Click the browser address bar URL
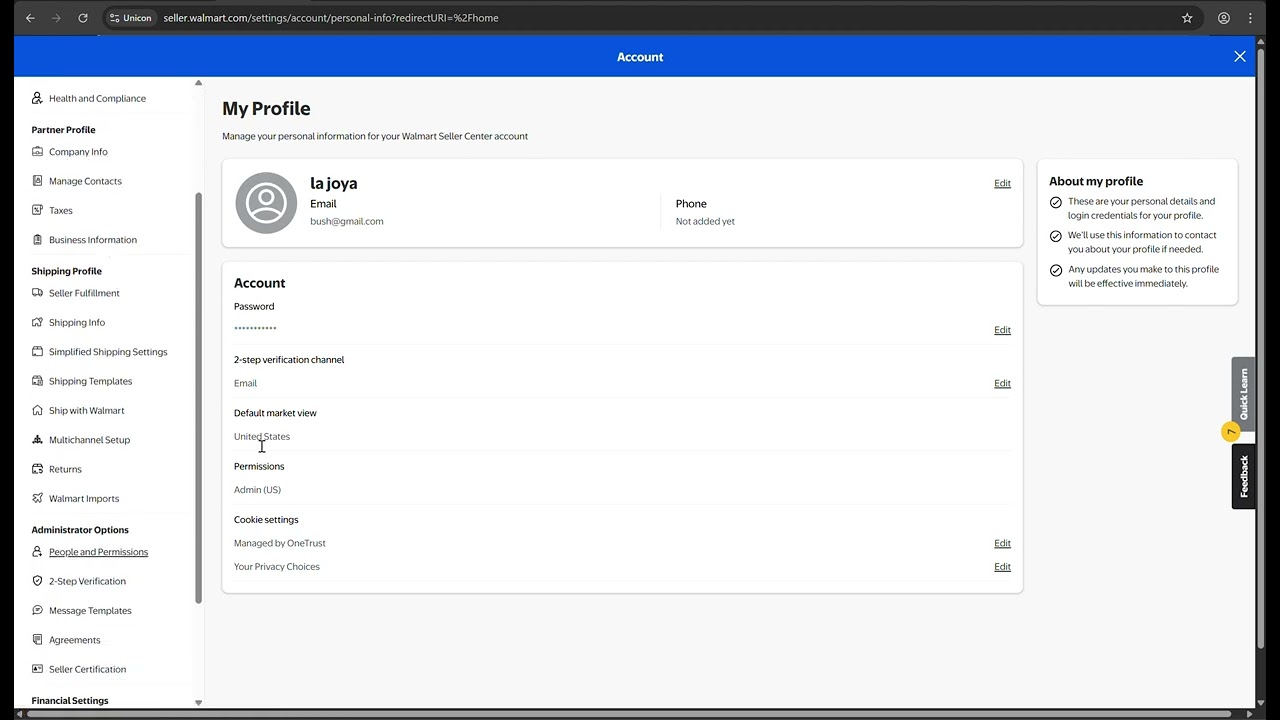This screenshot has width=1280, height=720. point(331,18)
